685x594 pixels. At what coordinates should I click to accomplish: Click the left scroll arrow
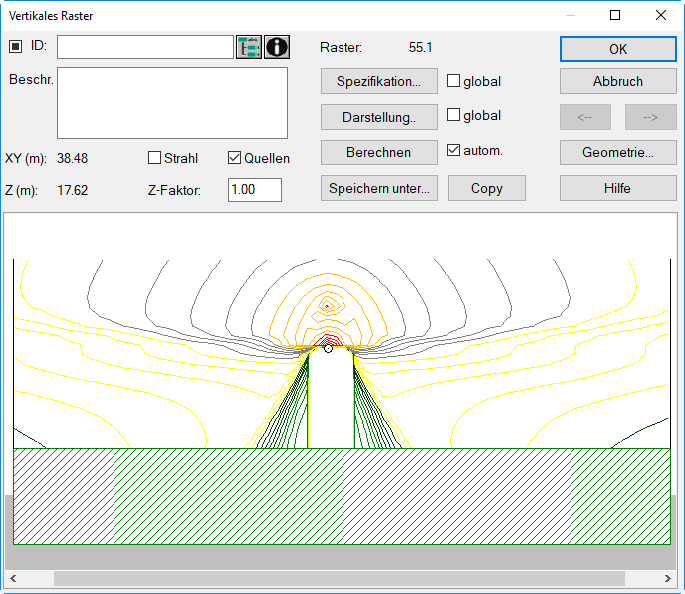click(x=13, y=579)
